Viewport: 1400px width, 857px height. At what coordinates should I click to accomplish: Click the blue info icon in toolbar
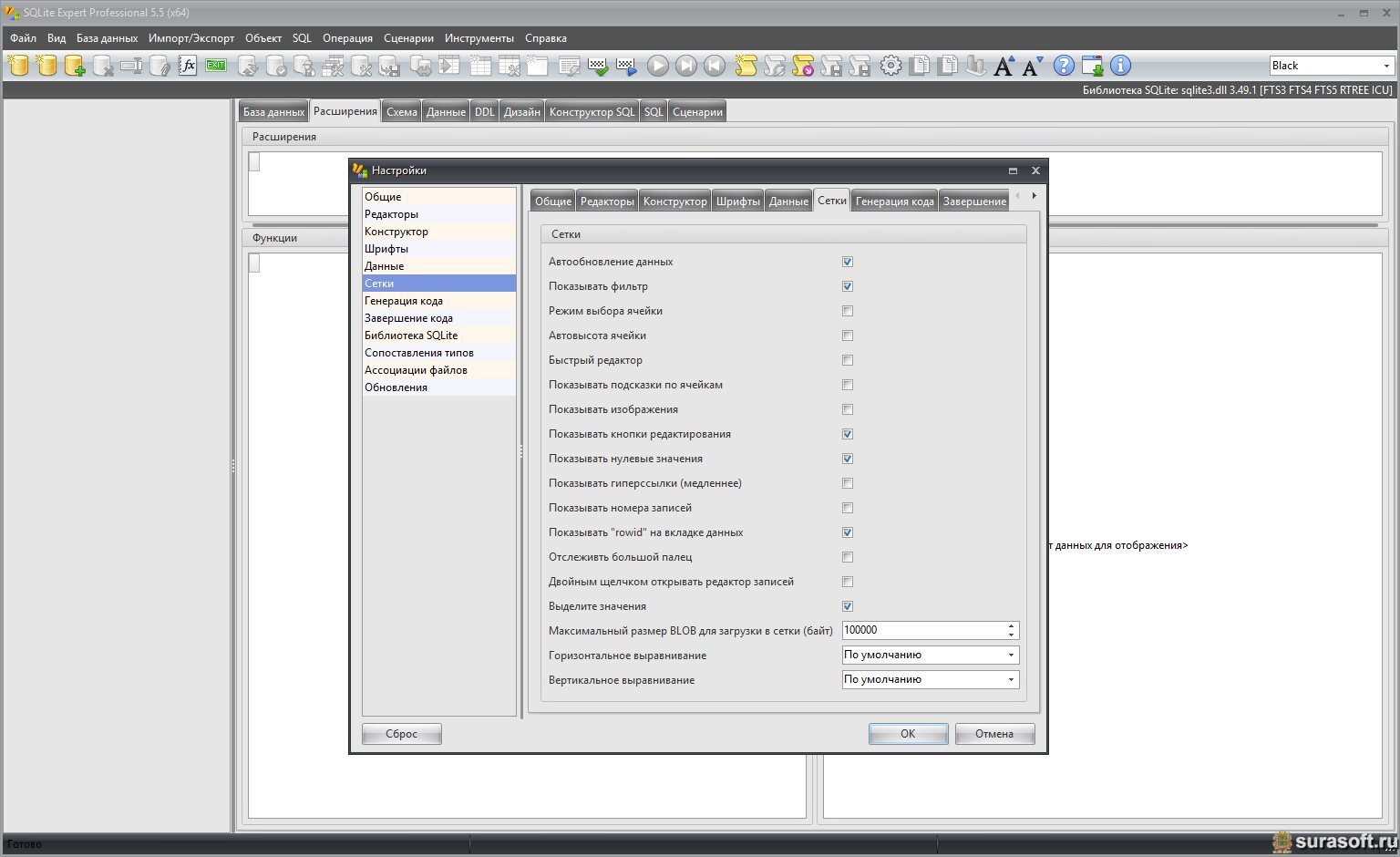tap(1120, 66)
